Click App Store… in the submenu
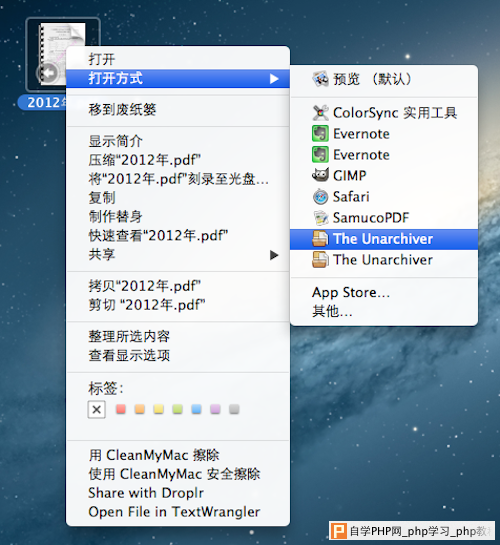Viewport: 500px width, 545px height. point(351,293)
